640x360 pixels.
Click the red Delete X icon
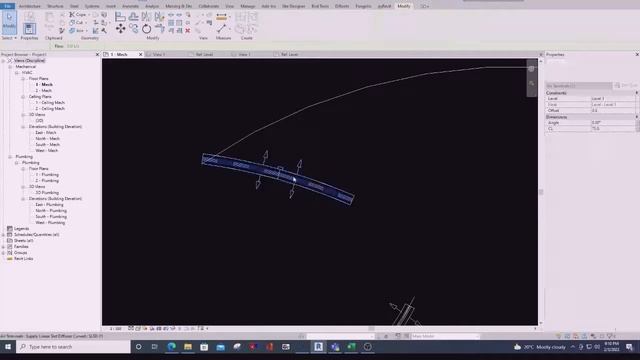(x=188, y=31)
